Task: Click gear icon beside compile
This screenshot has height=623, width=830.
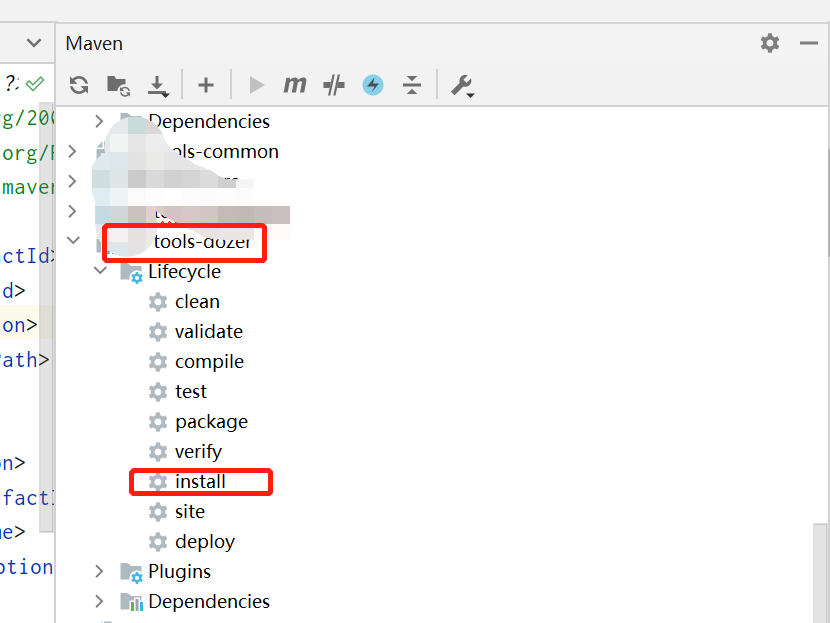Action: point(158,362)
